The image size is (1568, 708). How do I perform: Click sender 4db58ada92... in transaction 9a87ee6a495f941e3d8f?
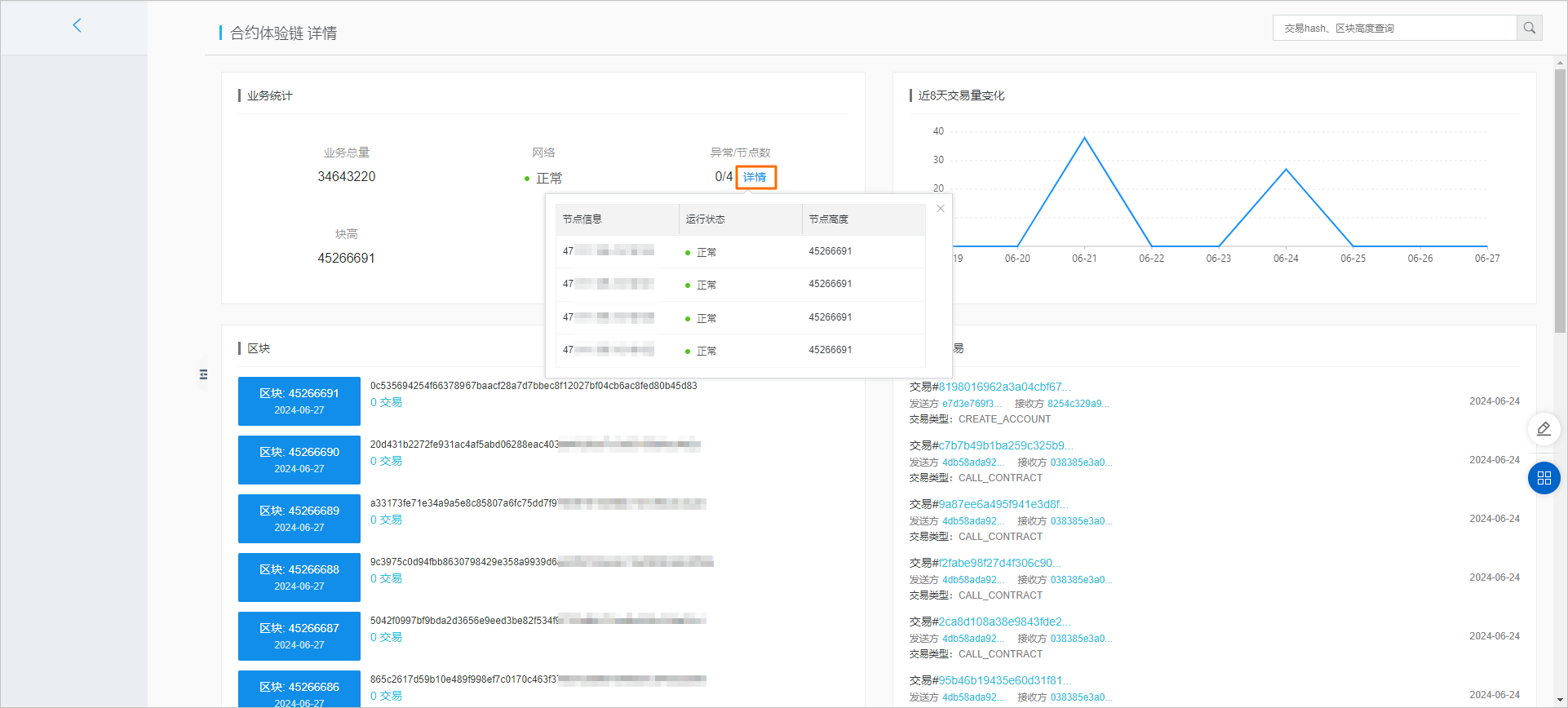click(973, 521)
